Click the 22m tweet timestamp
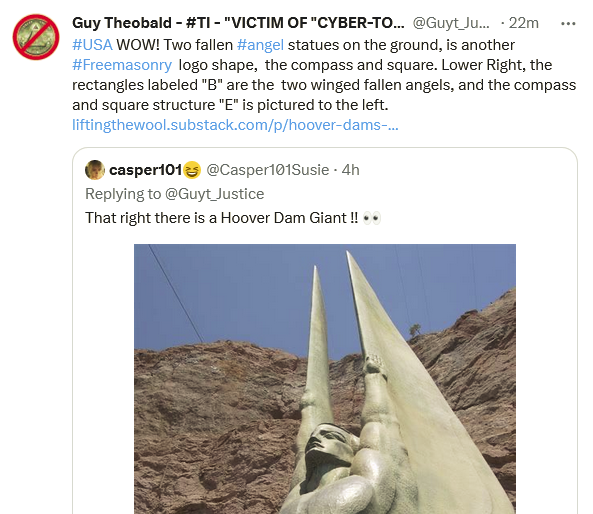593x514 pixels. click(x=523, y=23)
